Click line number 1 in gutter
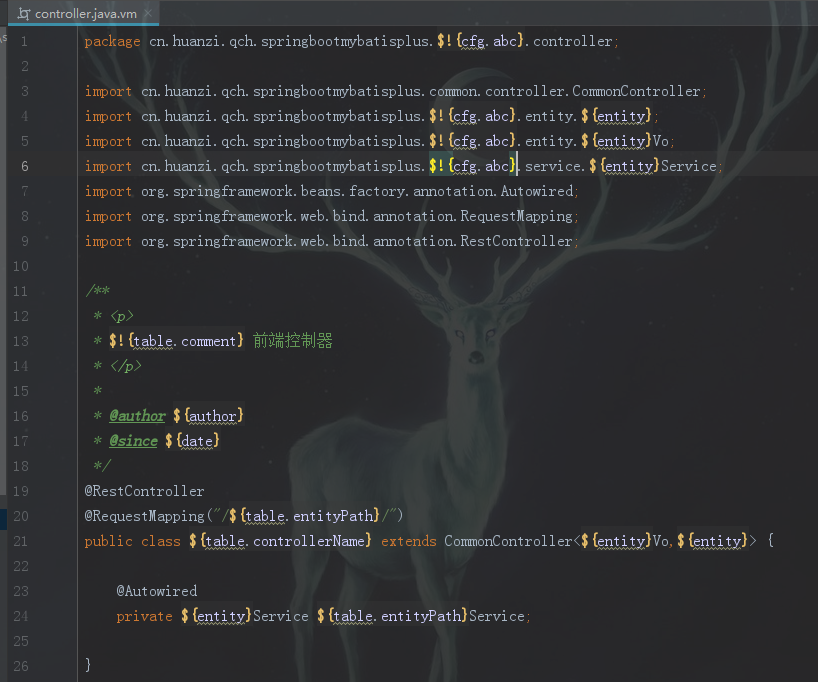Screen dimensions: 818x682 pos(25,41)
